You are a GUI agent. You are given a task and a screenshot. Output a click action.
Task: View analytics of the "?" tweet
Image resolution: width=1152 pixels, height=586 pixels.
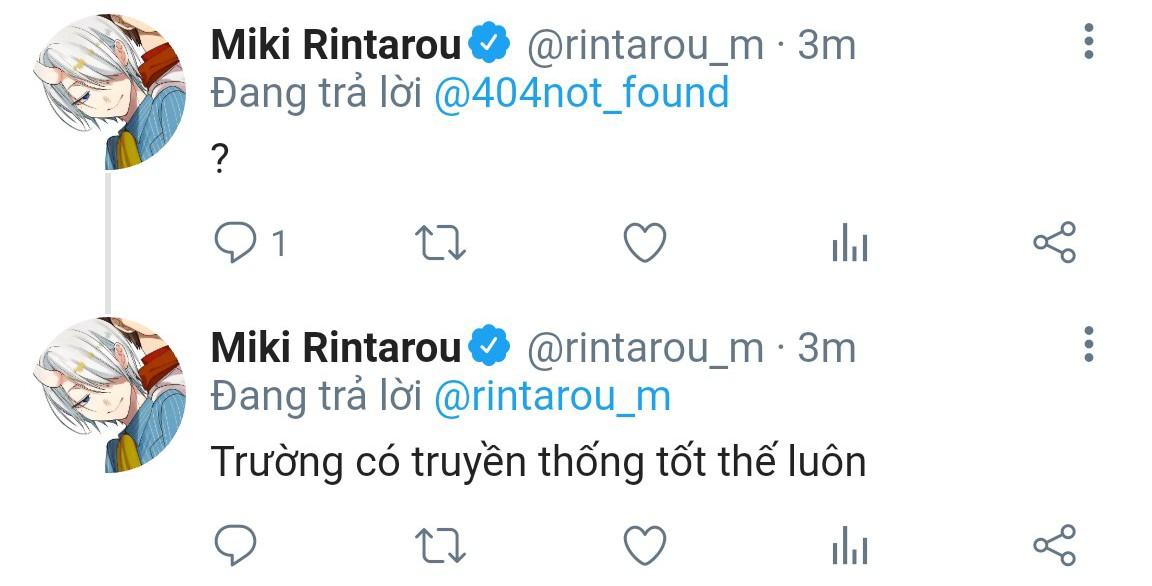tap(849, 243)
